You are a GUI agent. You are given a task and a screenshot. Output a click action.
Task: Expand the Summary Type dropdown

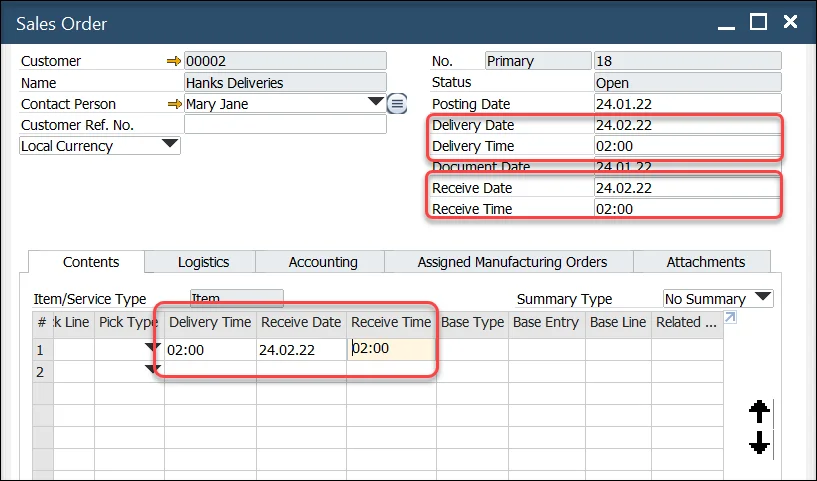763,298
